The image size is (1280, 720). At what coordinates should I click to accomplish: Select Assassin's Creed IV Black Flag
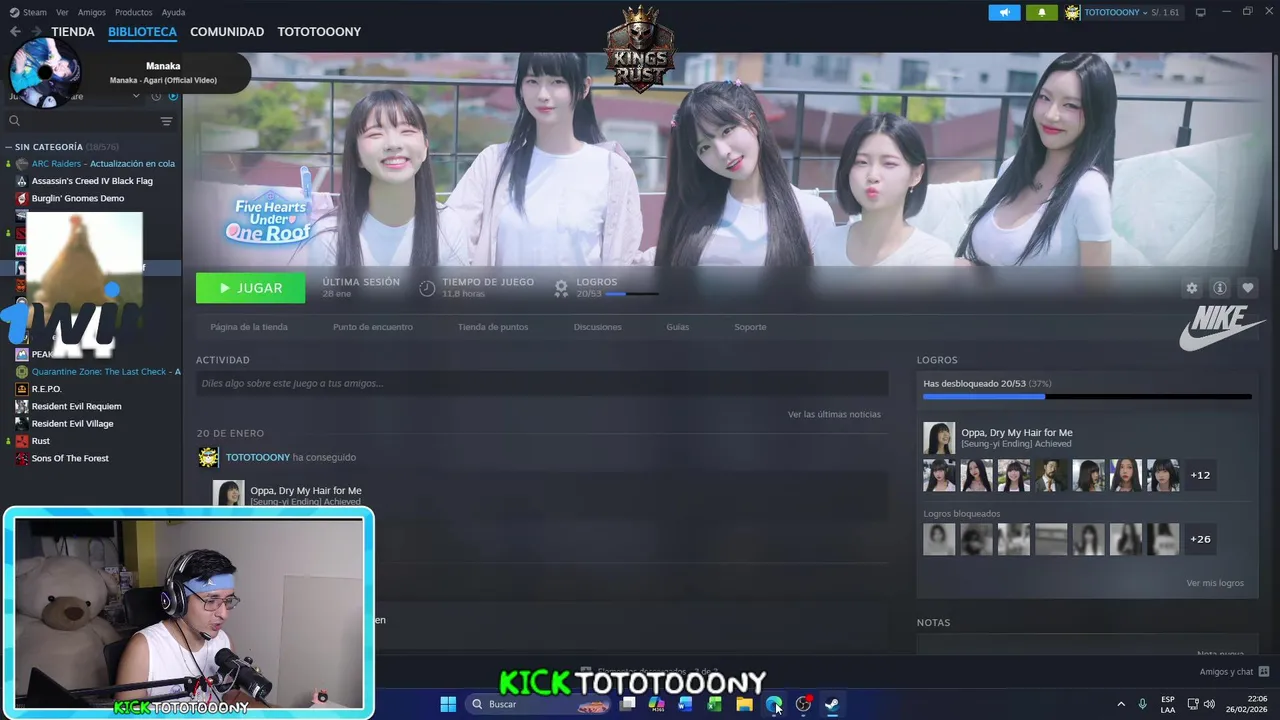click(x=91, y=181)
